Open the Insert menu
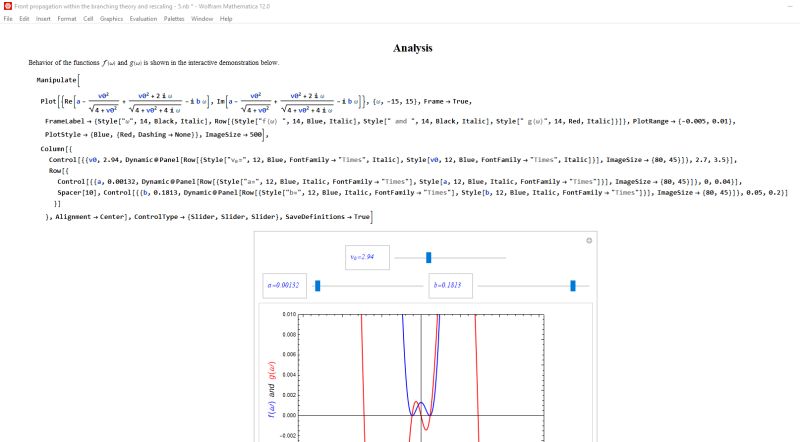800x442 pixels. click(x=43, y=19)
